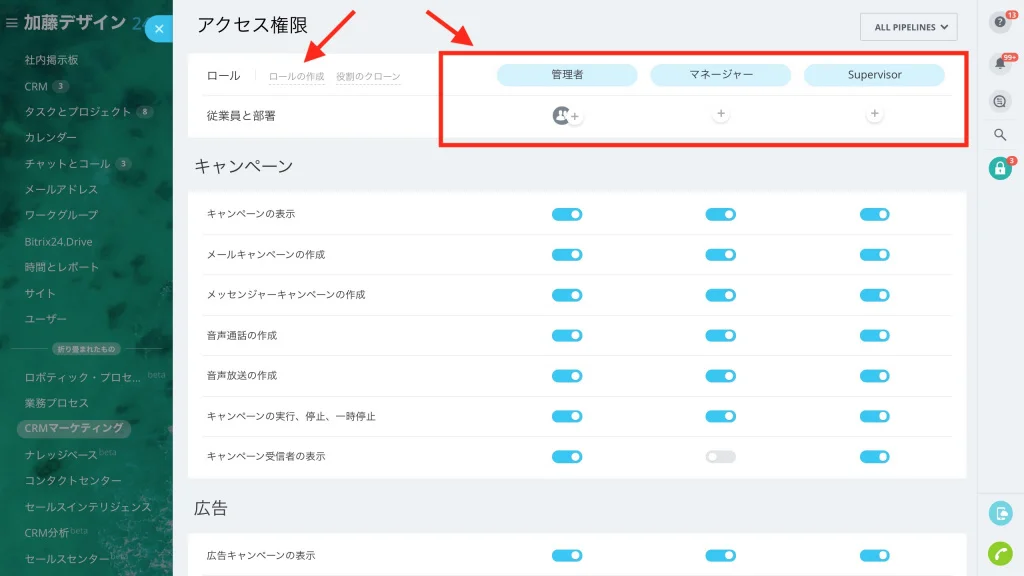Image resolution: width=1024 pixels, height=576 pixels.
Task: Toggle 音声通話の作成 for 管理者
Action: tap(567, 336)
